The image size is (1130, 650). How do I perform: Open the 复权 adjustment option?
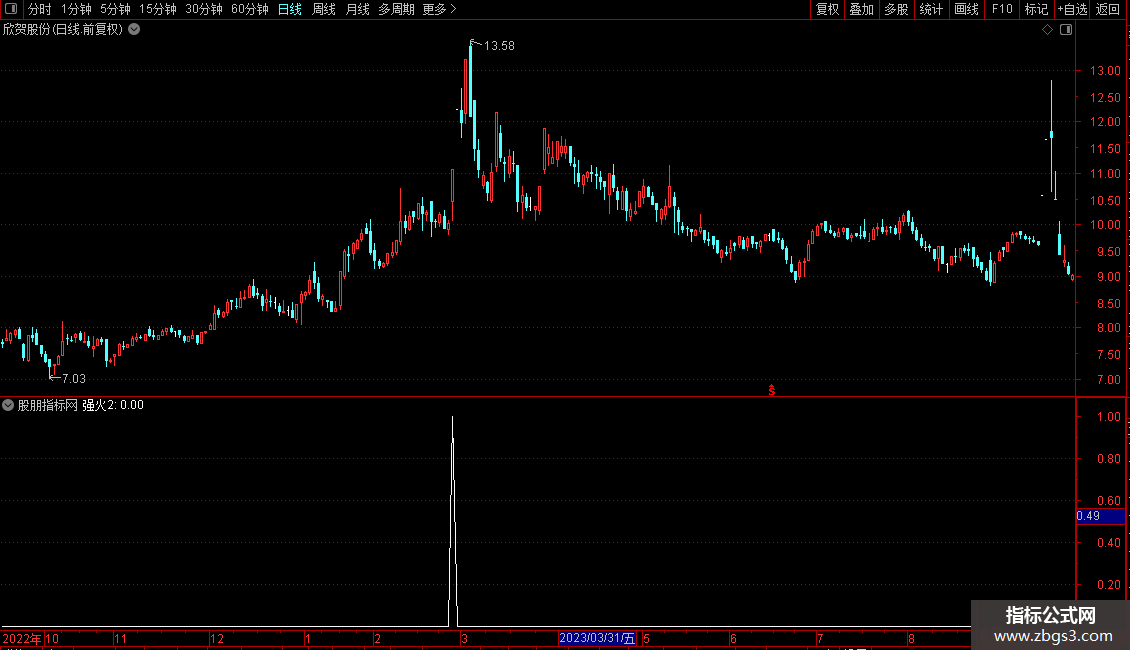tap(827, 9)
